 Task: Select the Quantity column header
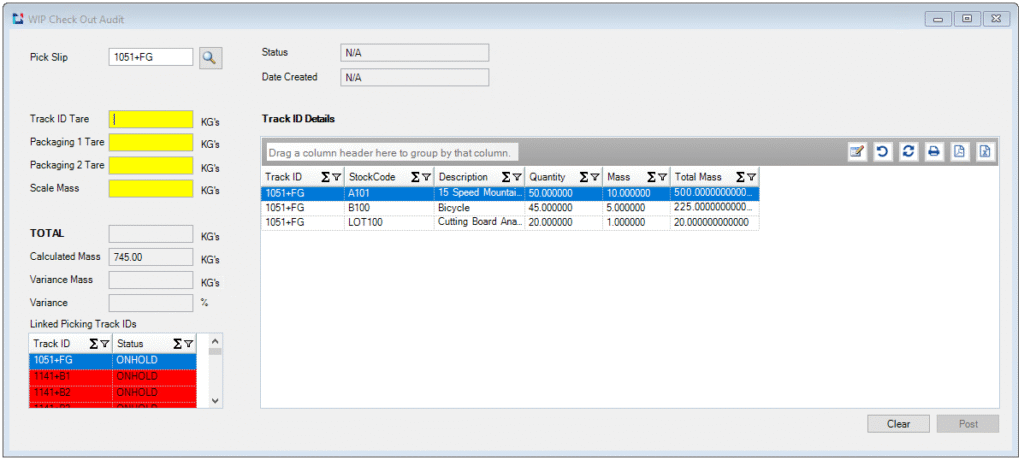click(564, 177)
